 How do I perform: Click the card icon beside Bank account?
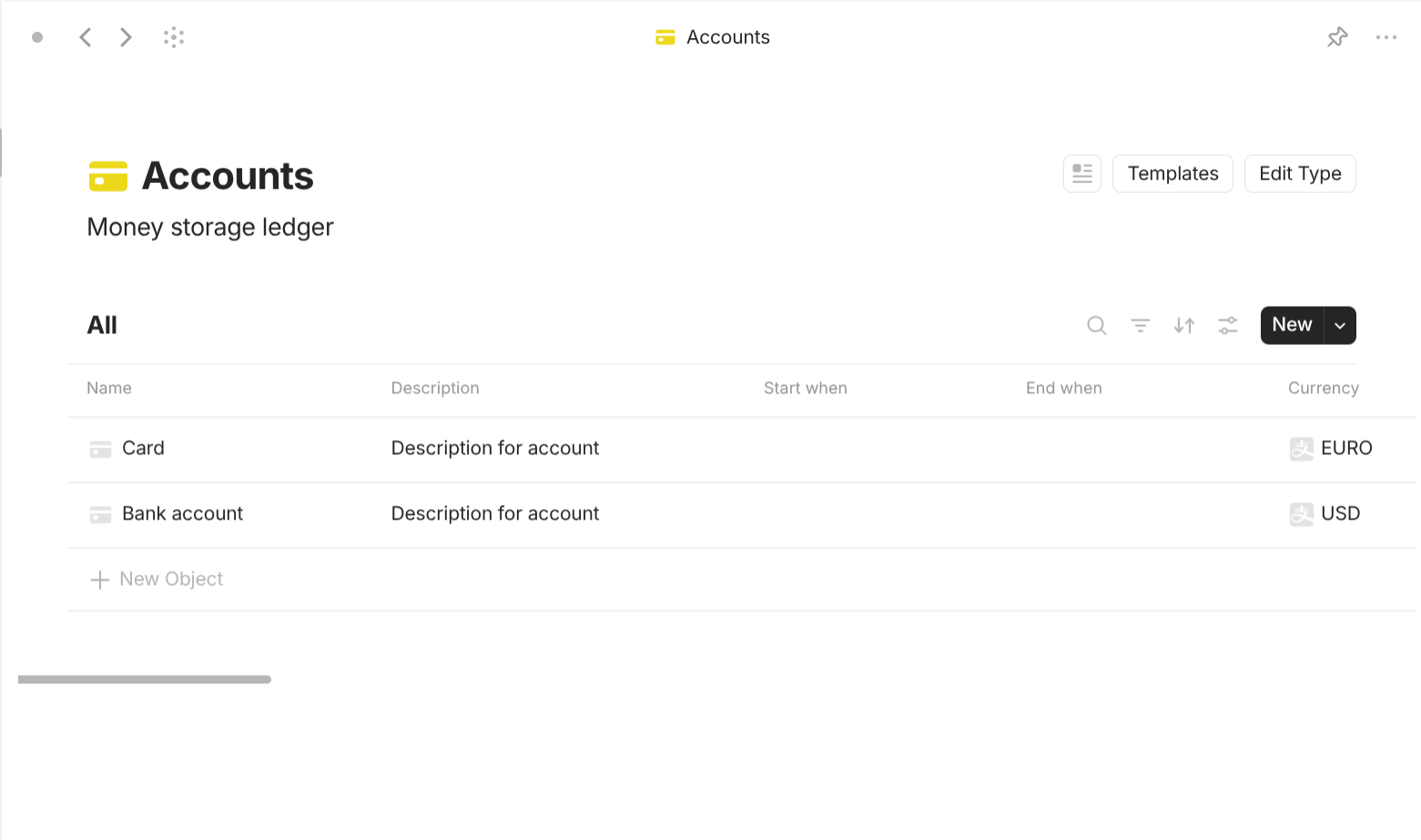(x=100, y=513)
